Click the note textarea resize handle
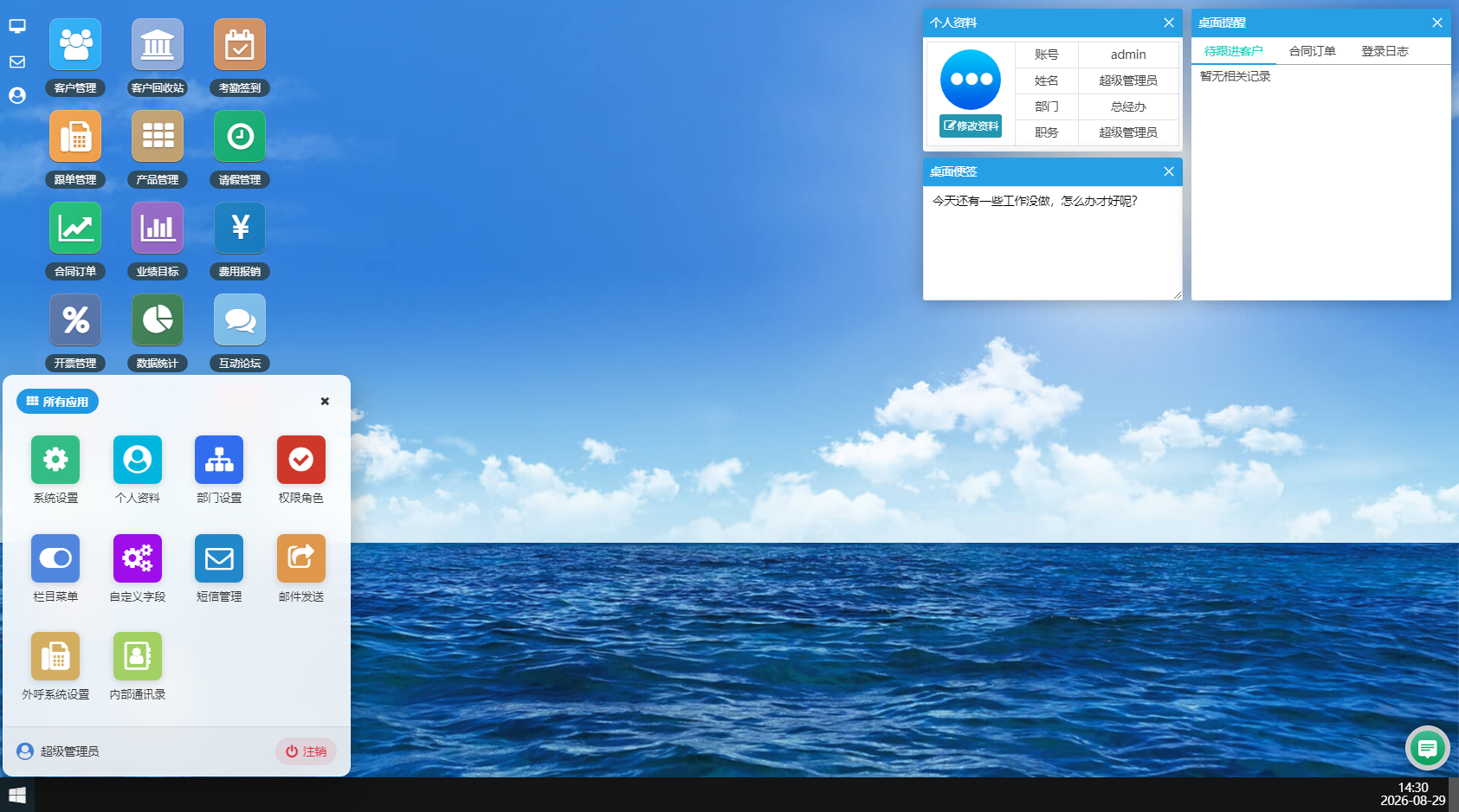The height and width of the screenshot is (812, 1459). point(1177,295)
